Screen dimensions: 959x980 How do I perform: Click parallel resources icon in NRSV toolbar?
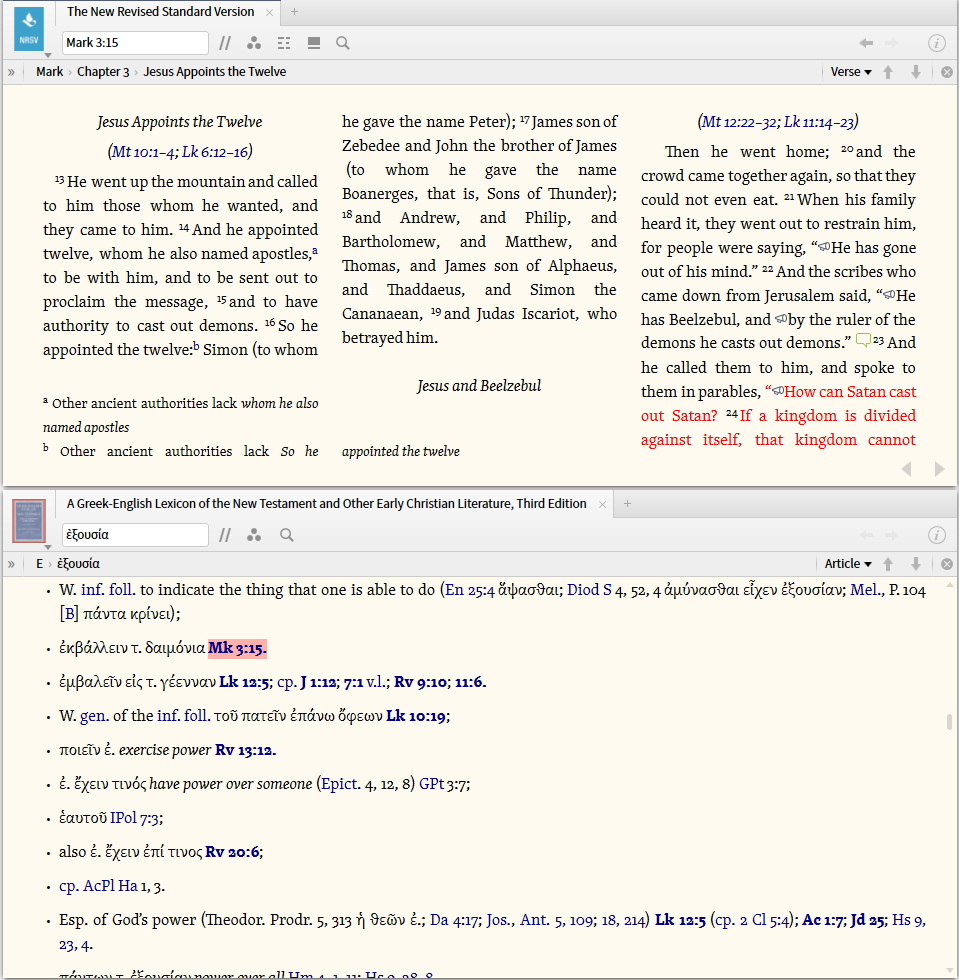pyautogui.click(x=225, y=42)
